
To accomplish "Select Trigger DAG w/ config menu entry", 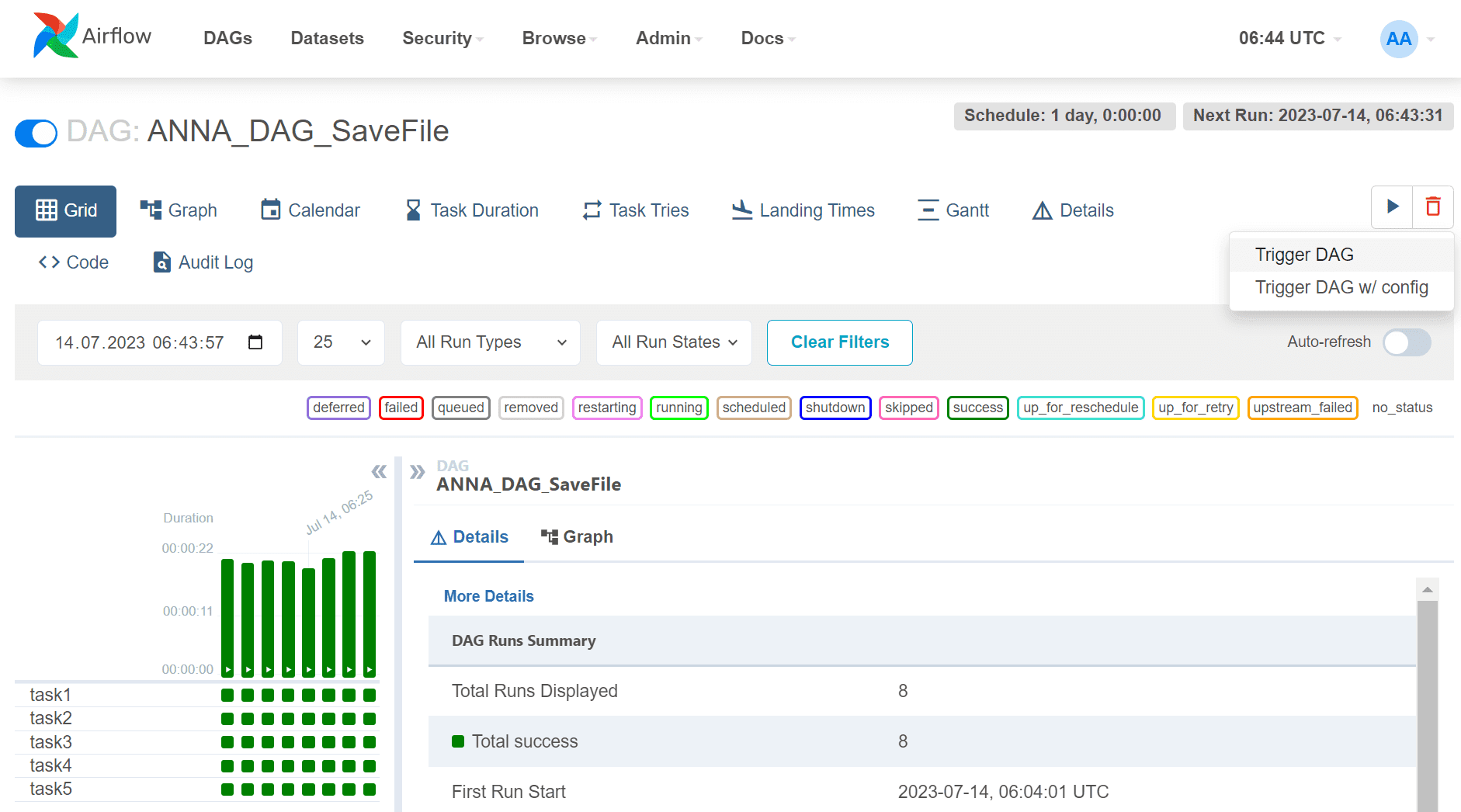I will tap(1341, 287).
